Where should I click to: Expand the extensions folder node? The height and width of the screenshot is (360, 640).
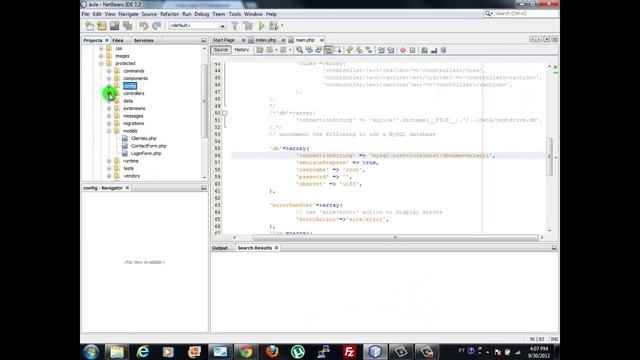pos(109,109)
